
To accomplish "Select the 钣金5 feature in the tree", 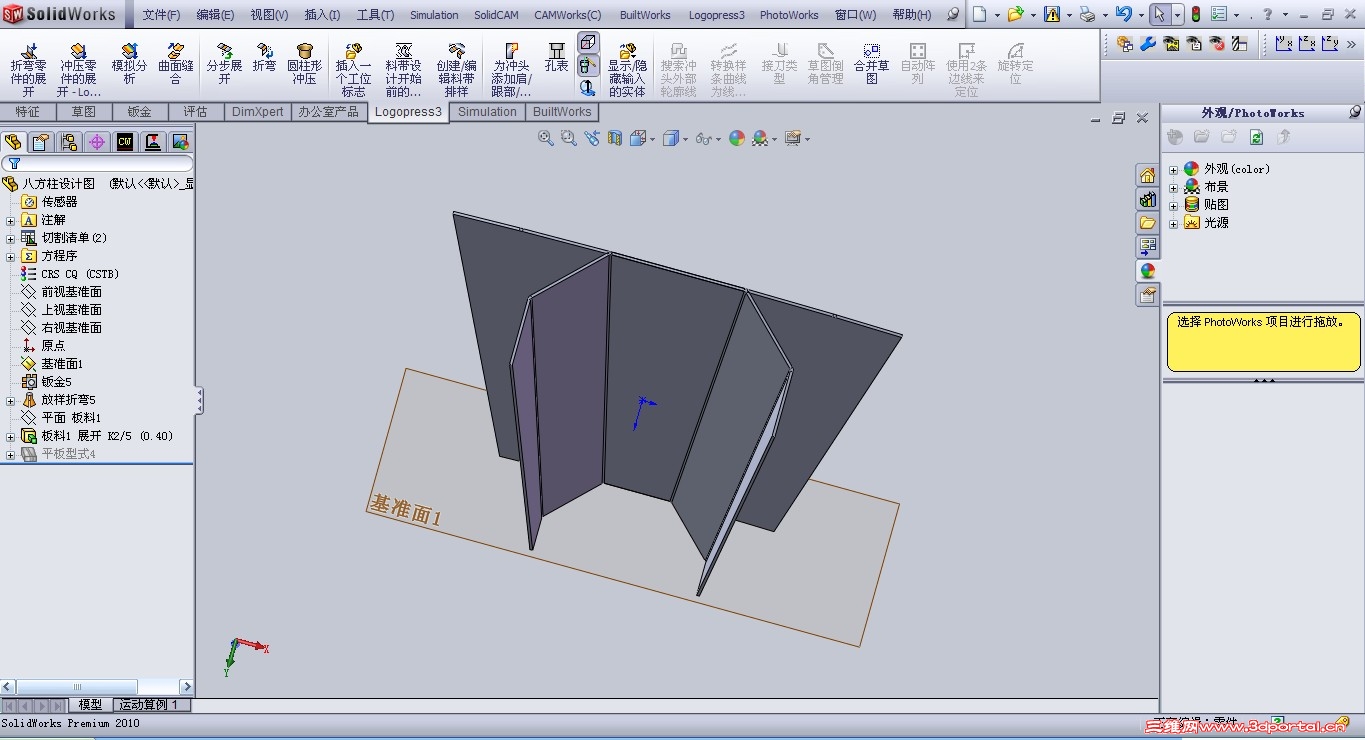I will tap(56, 382).
